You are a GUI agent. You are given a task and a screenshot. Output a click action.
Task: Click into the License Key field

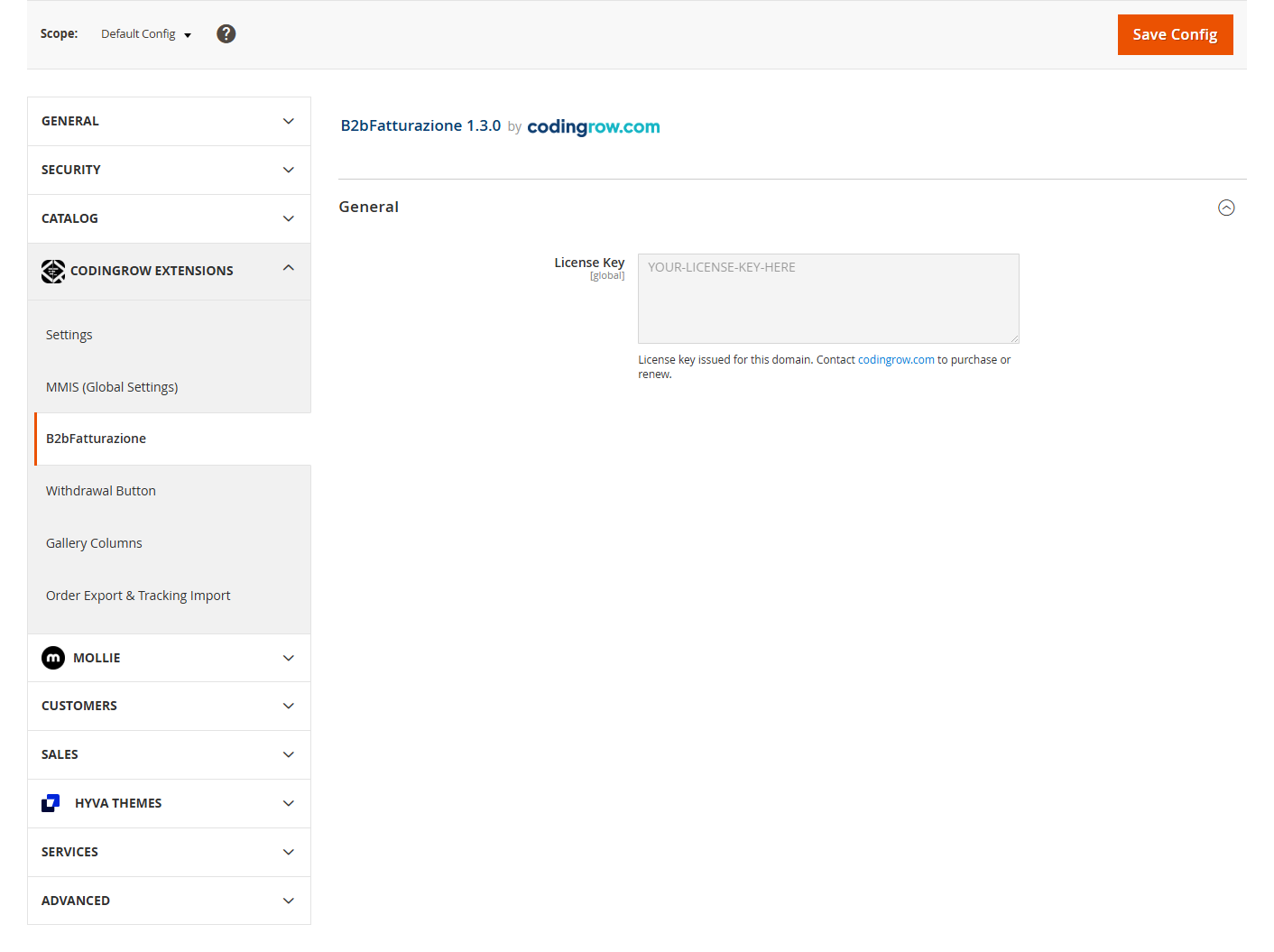pyautogui.click(x=828, y=299)
